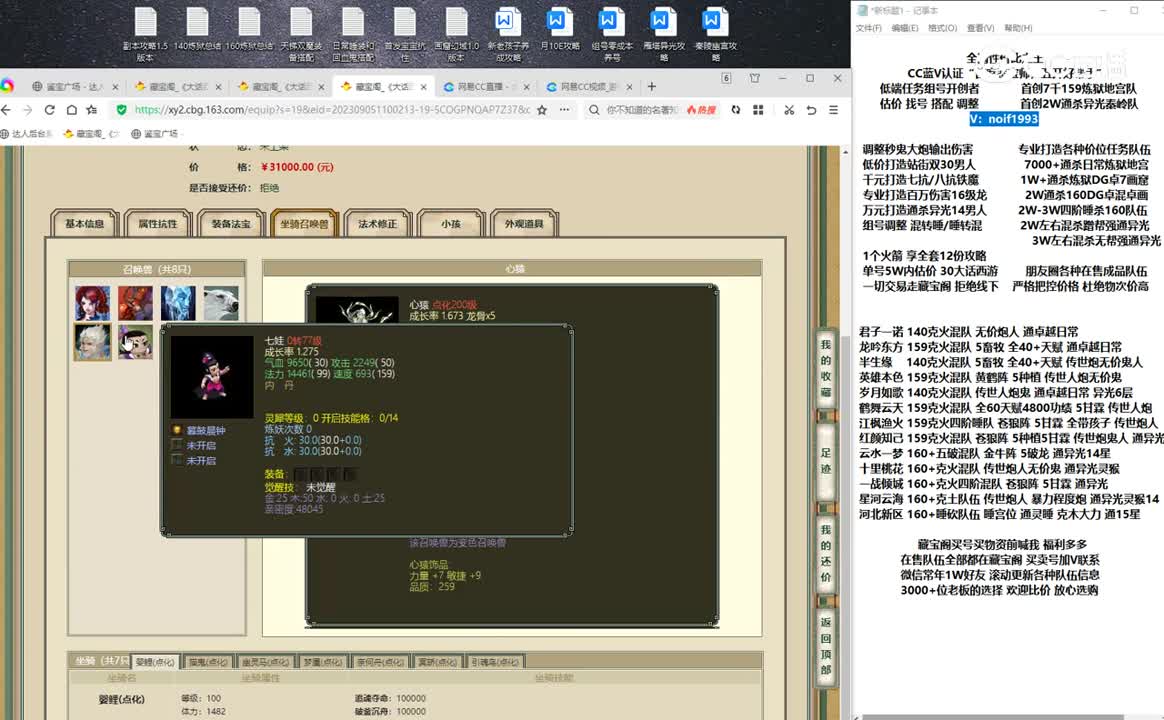Select the red demon summon thumbnail

coord(135,303)
